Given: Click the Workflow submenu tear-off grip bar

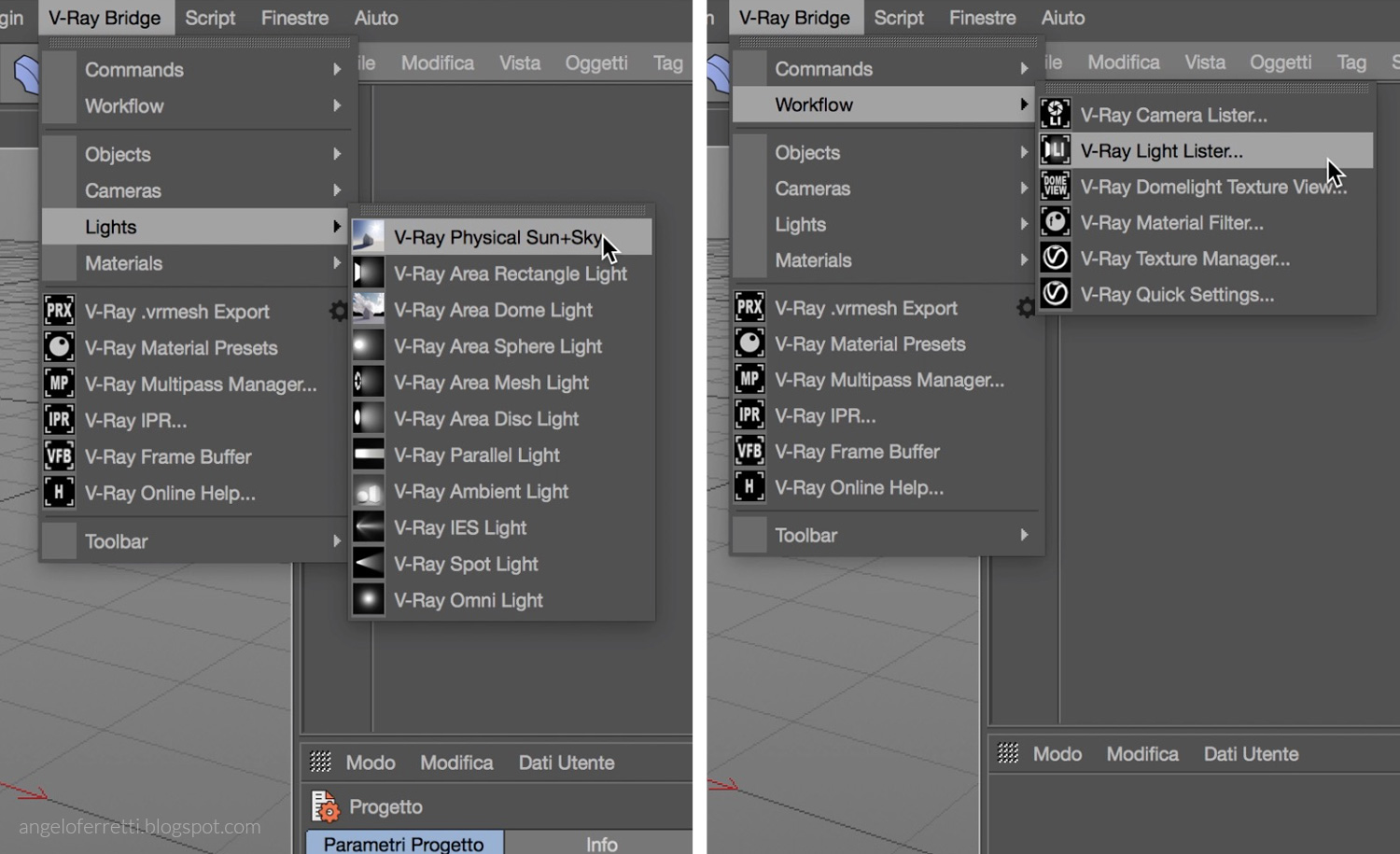Looking at the screenshot, I should pos(1206,88).
